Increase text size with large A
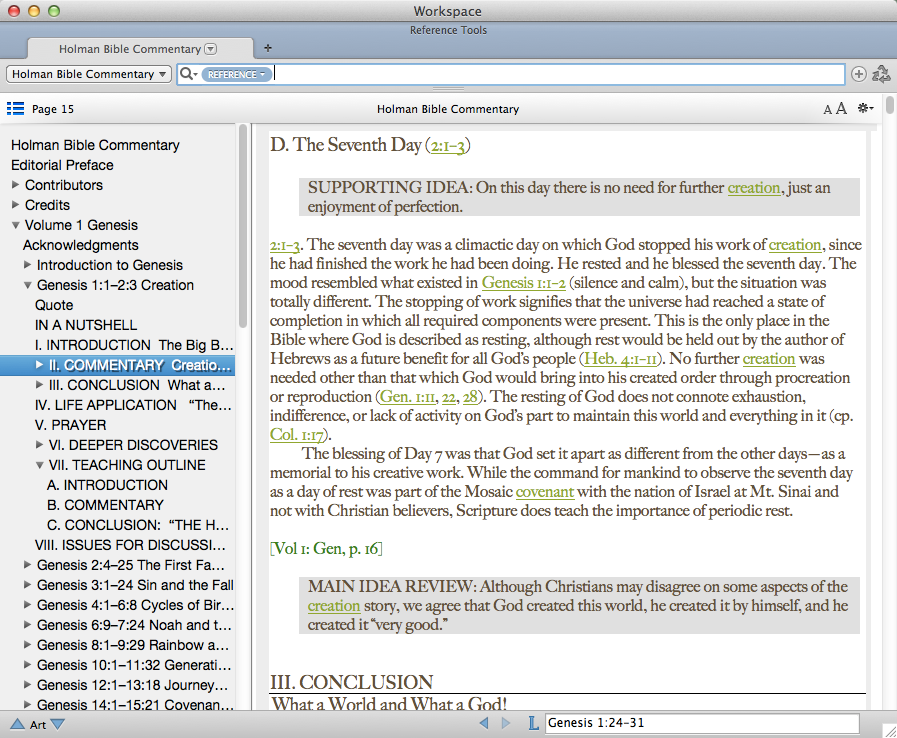 [x=841, y=109]
